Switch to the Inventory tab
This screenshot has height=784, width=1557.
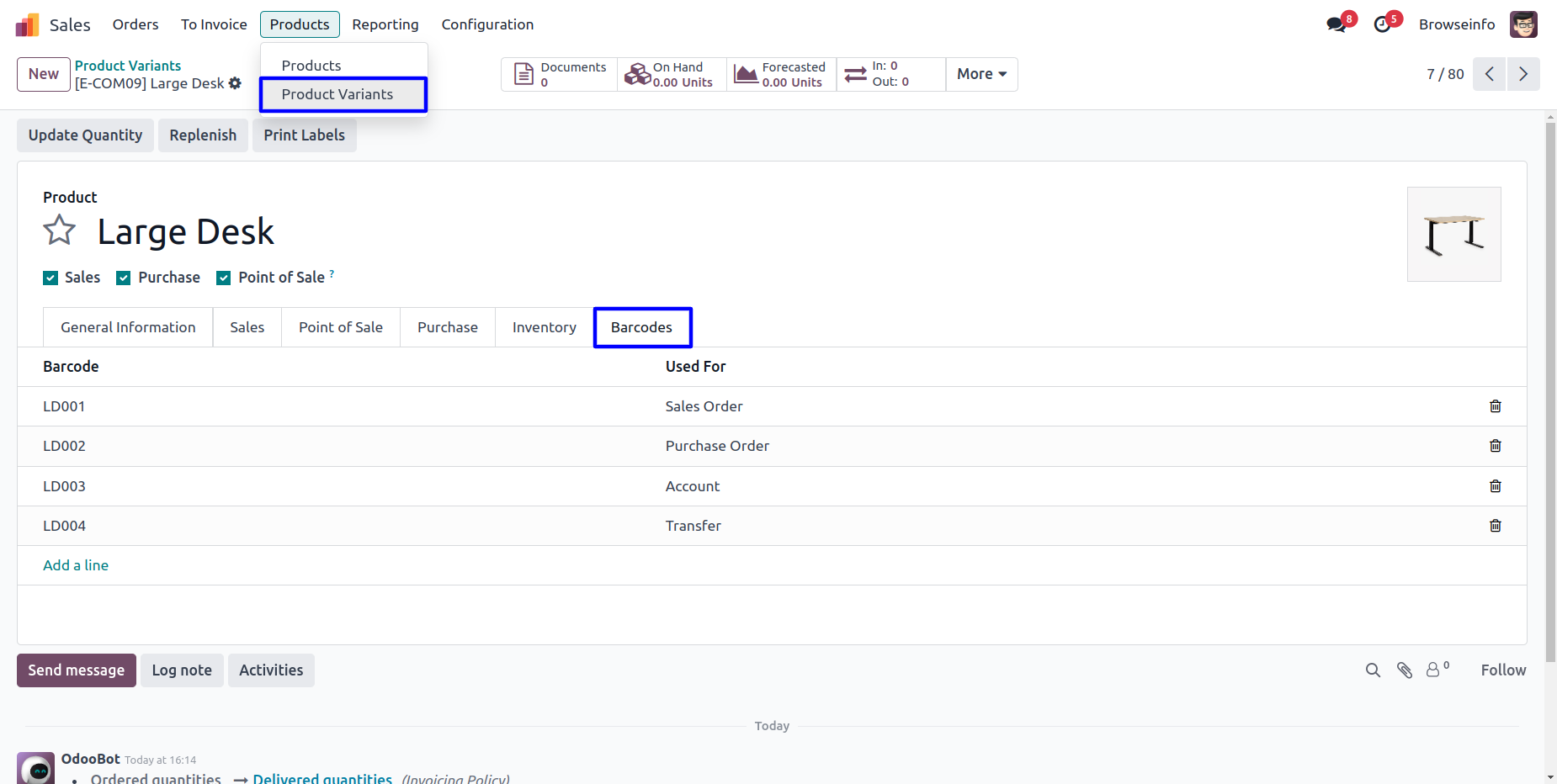coord(544,327)
